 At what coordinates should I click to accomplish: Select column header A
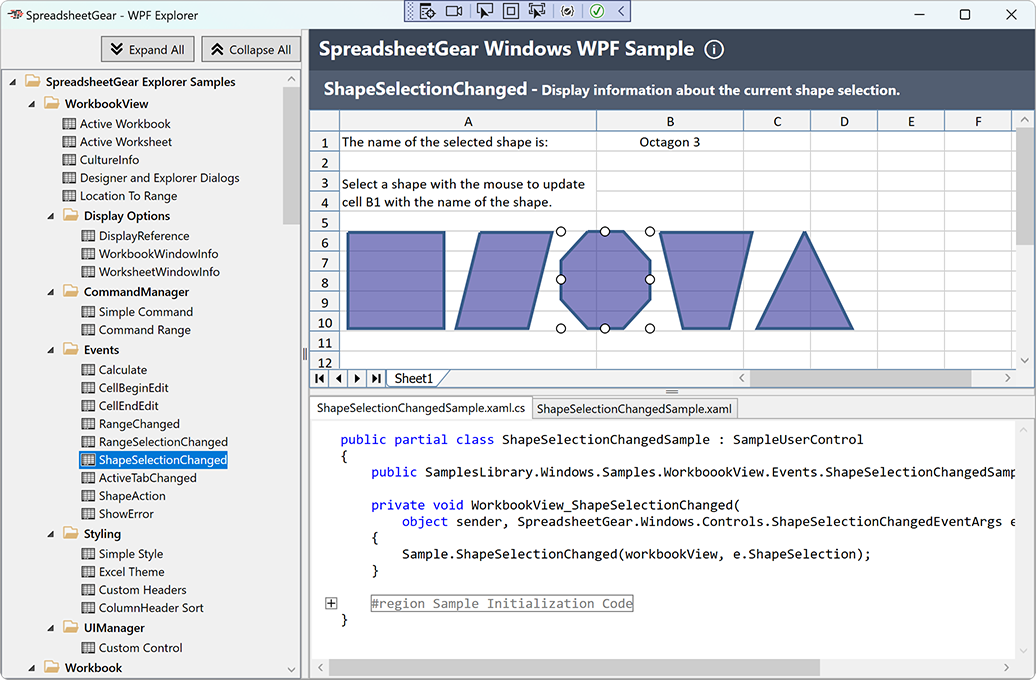click(468, 122)
